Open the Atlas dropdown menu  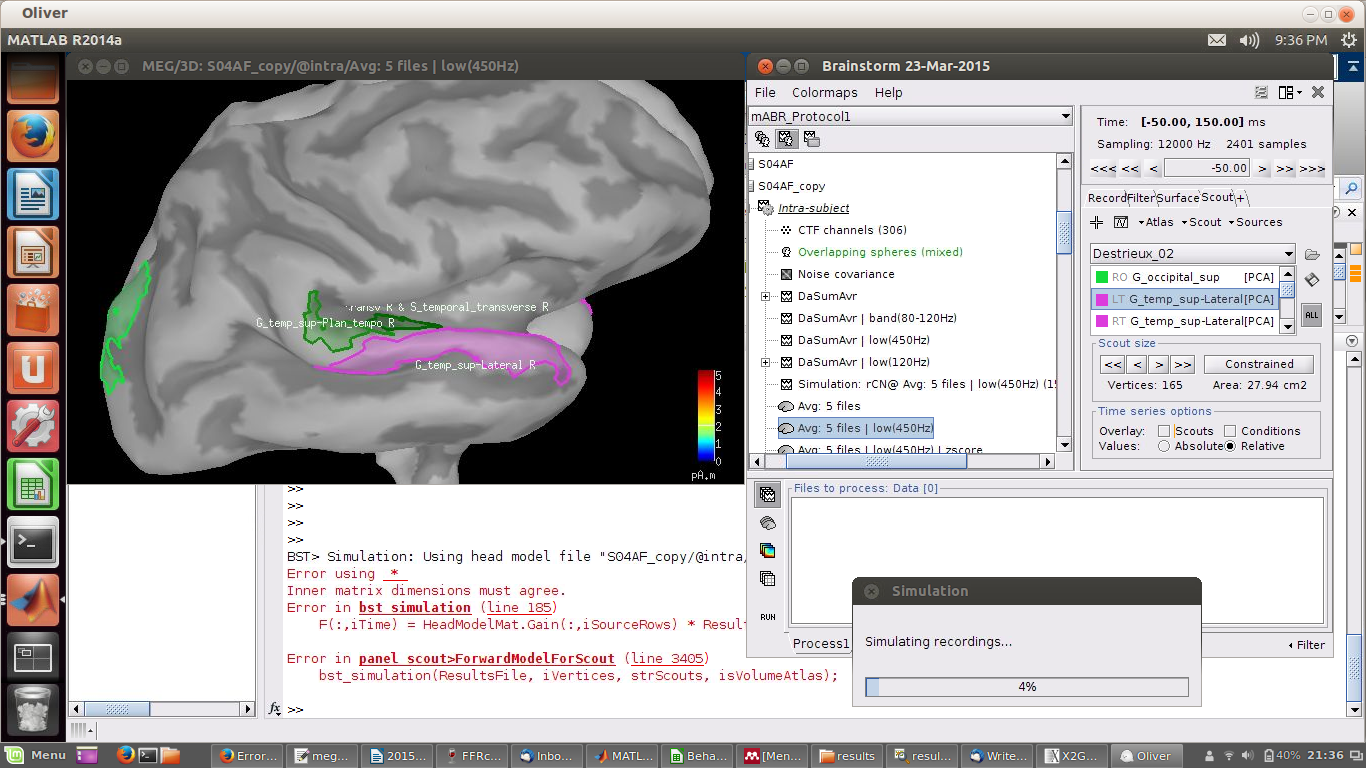click(1157, 222)
